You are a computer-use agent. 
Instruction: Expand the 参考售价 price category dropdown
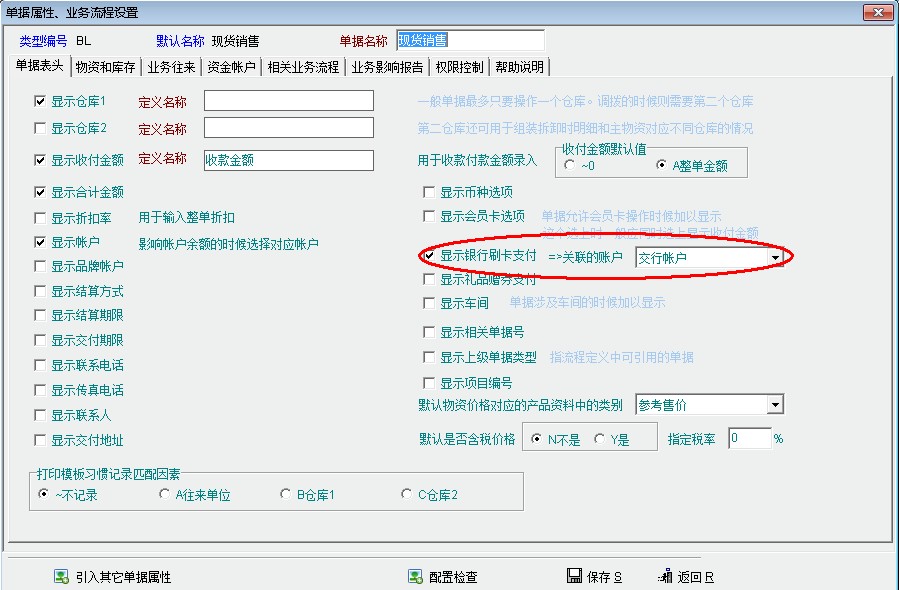pyautogui.click(x=775, y=405)
